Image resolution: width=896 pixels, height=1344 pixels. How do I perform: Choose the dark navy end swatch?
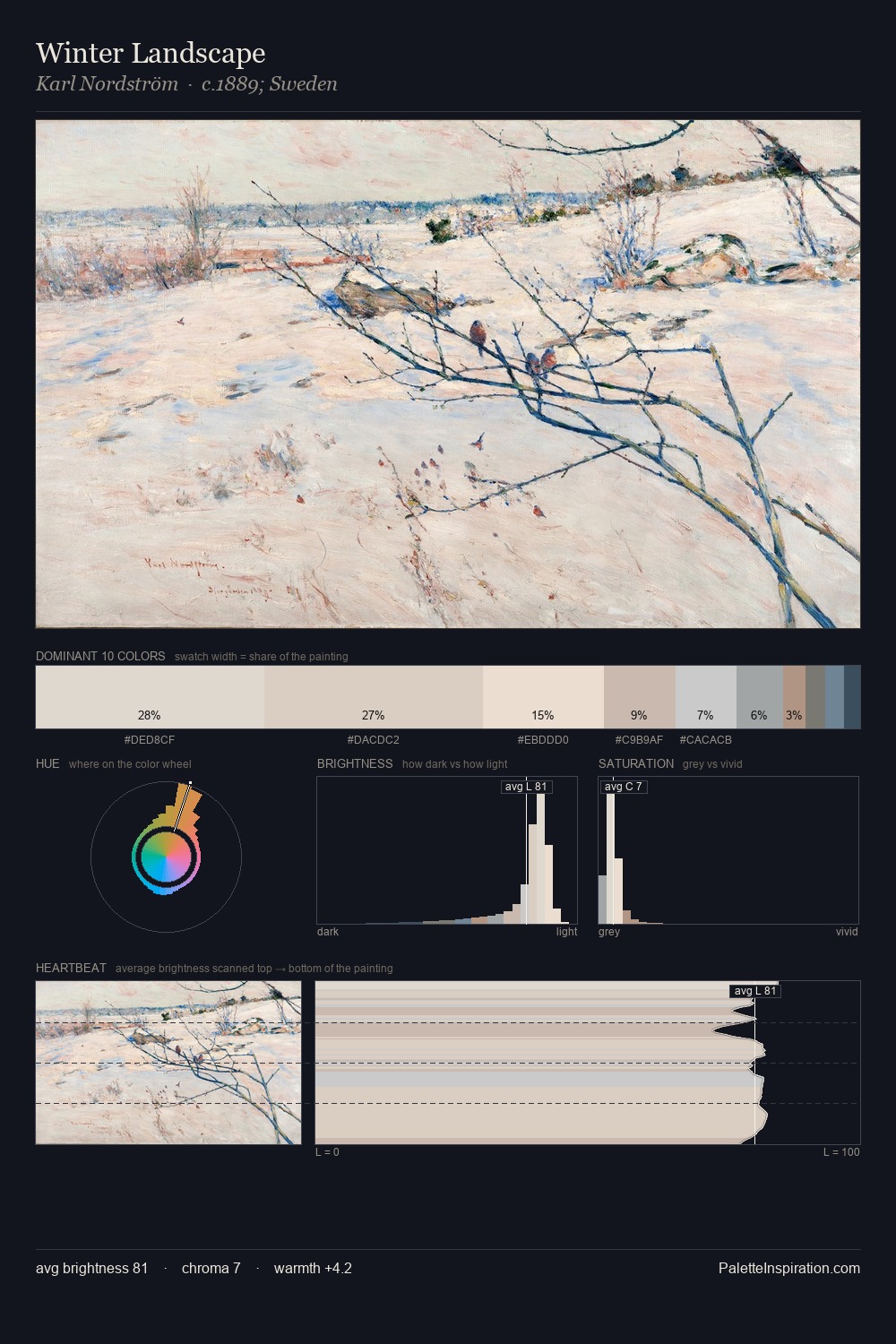[852, 696]
